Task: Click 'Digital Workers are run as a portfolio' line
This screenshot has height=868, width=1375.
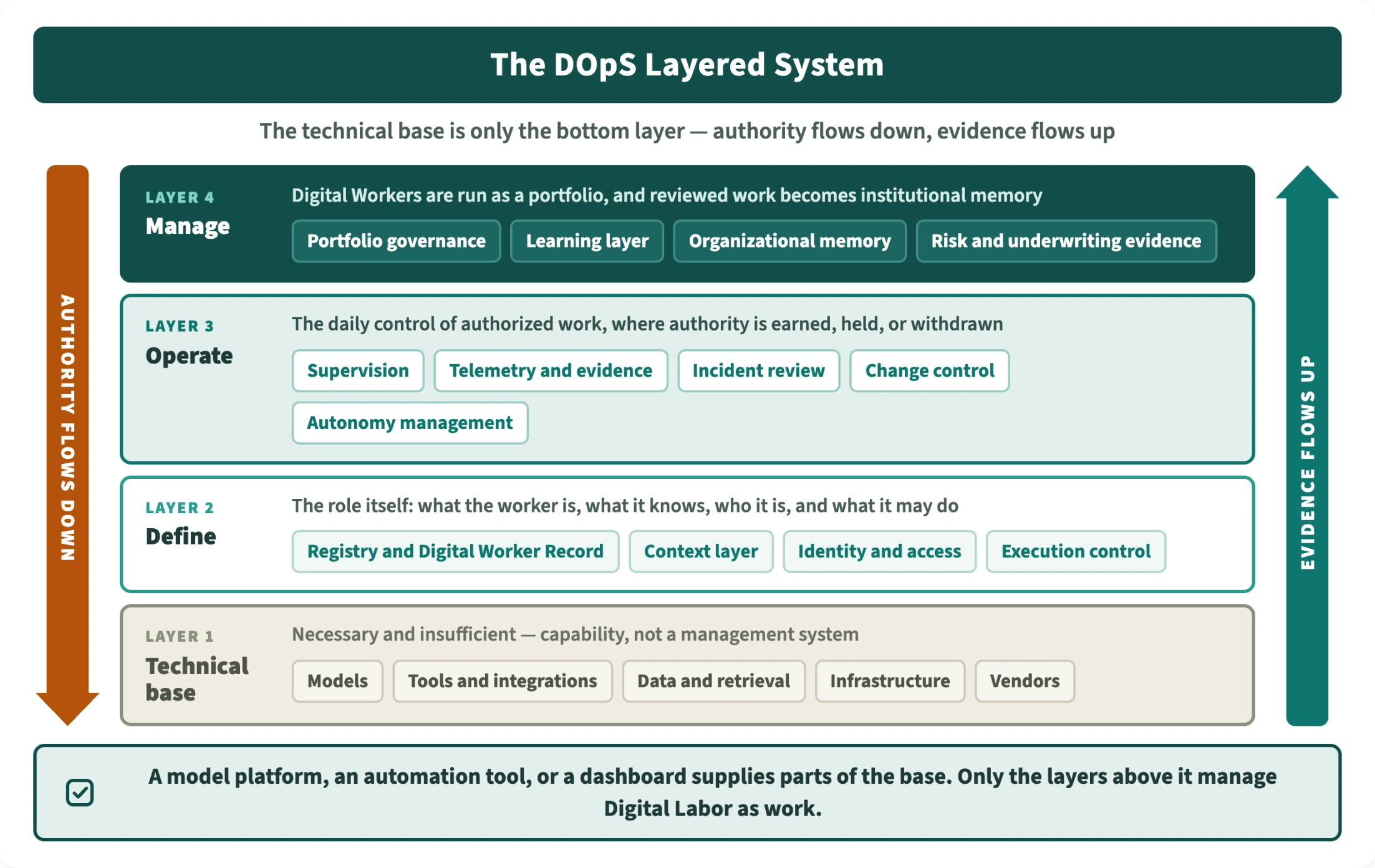Action: point(667,196)
